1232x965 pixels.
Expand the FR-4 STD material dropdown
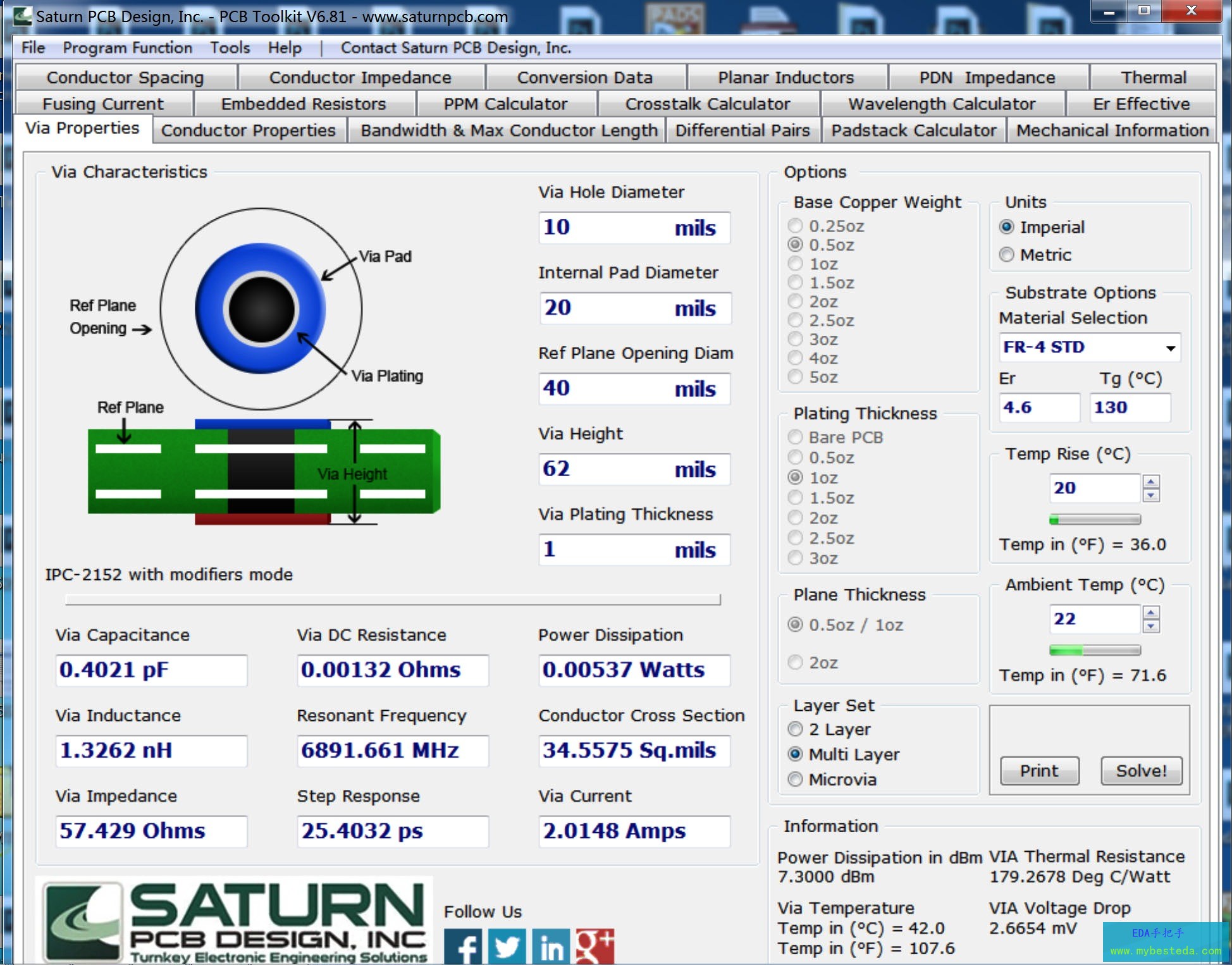click(1170, 348)
